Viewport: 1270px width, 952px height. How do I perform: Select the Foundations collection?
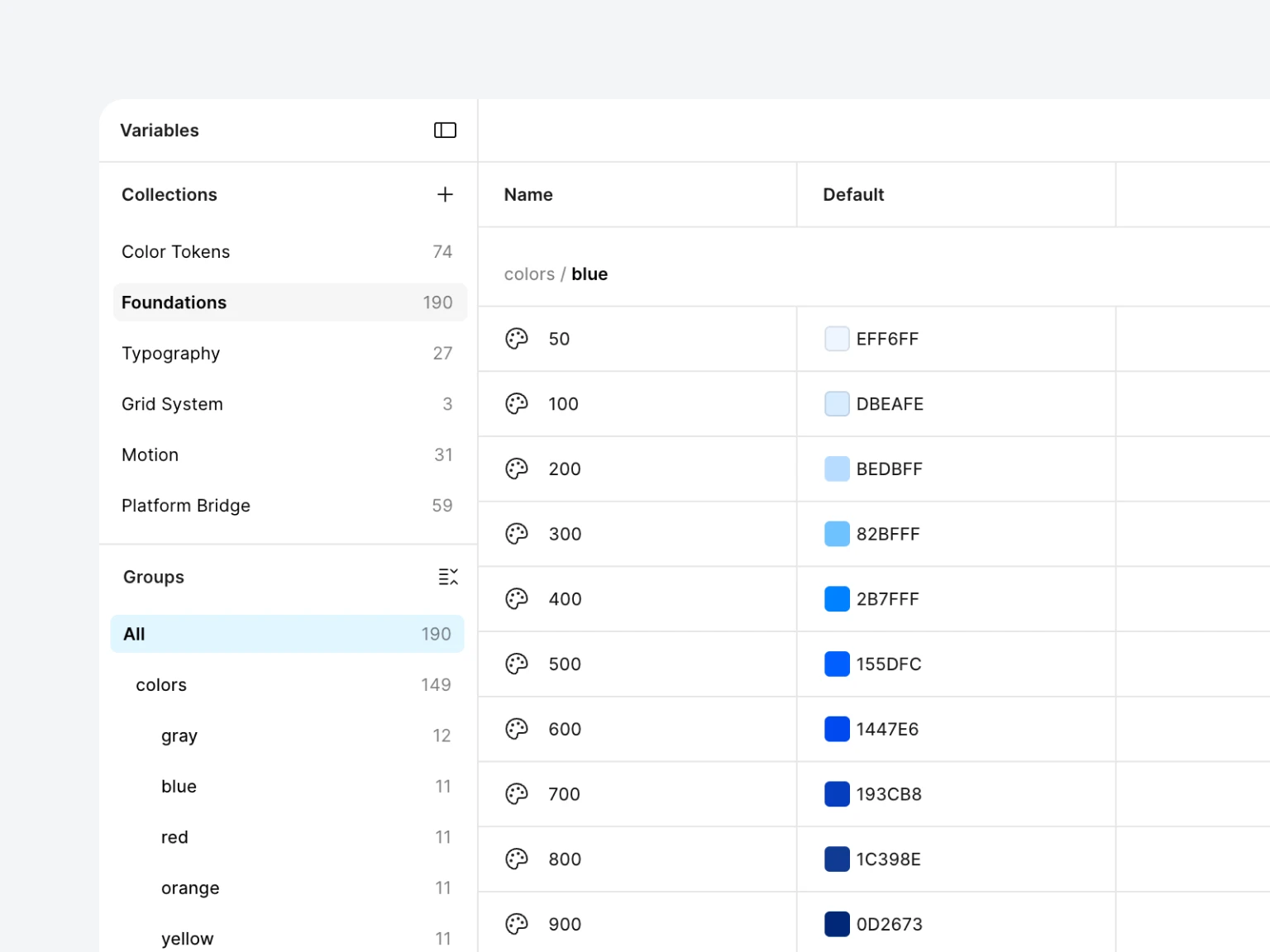[x=289, y=302]
